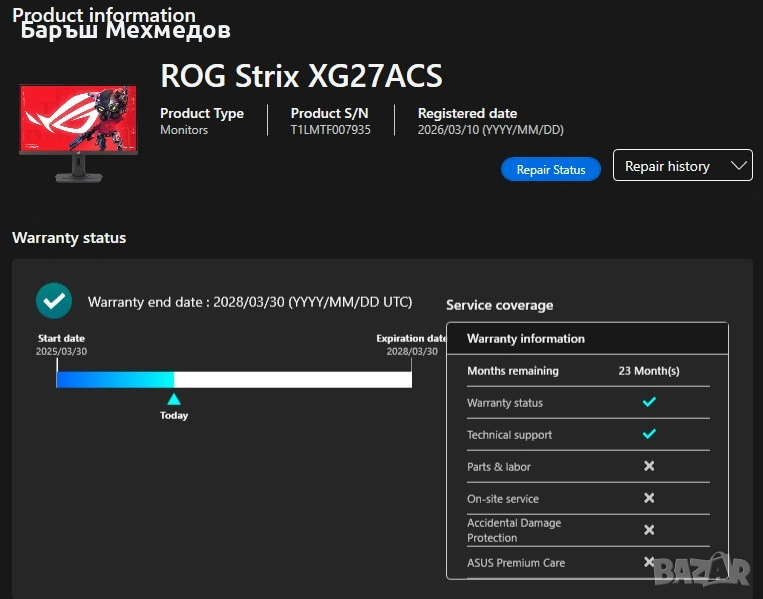Viewport: 763px width, 599px height.
Task: Click the X icon for On-site service
Action: 648,498
